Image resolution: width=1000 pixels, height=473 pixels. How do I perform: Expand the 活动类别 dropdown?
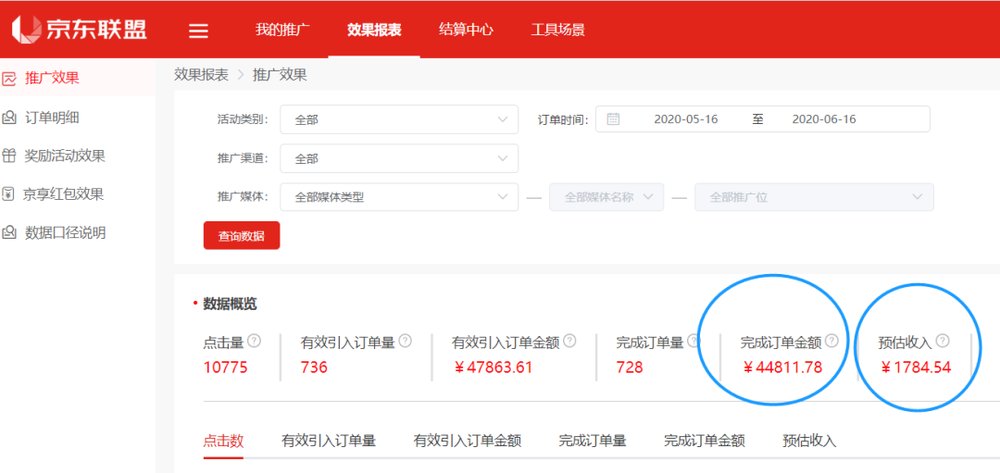coord(399,119)
